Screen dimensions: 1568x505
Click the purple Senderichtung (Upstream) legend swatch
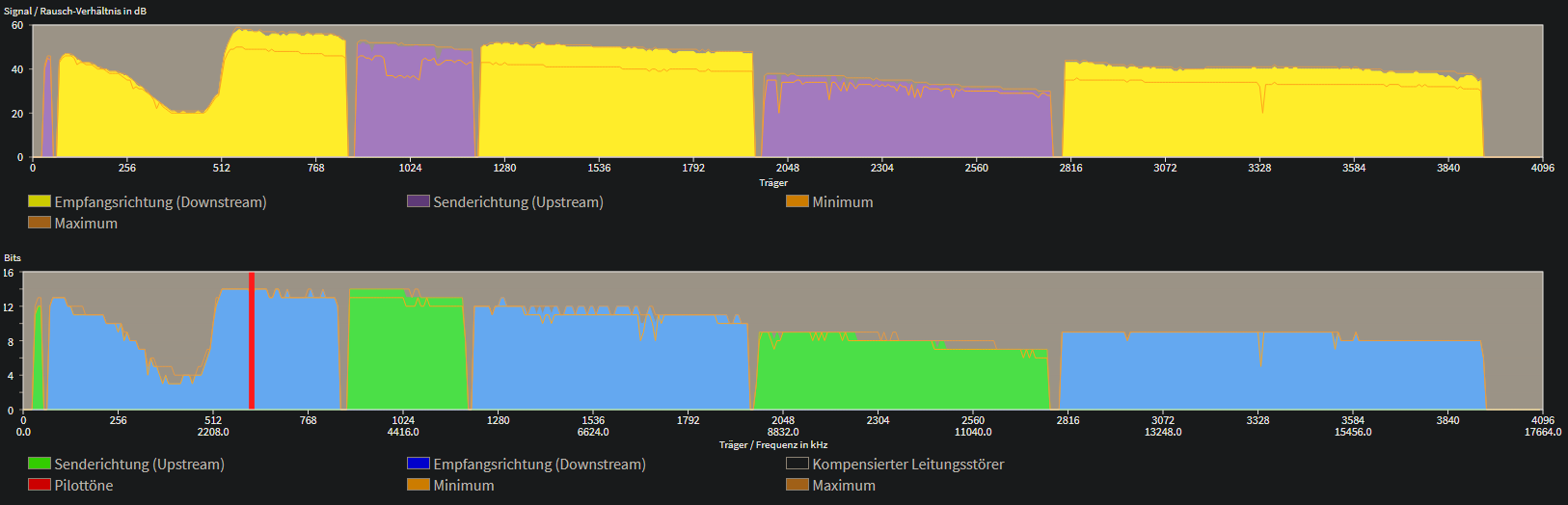pyautogui.click(x=419, y=201)
